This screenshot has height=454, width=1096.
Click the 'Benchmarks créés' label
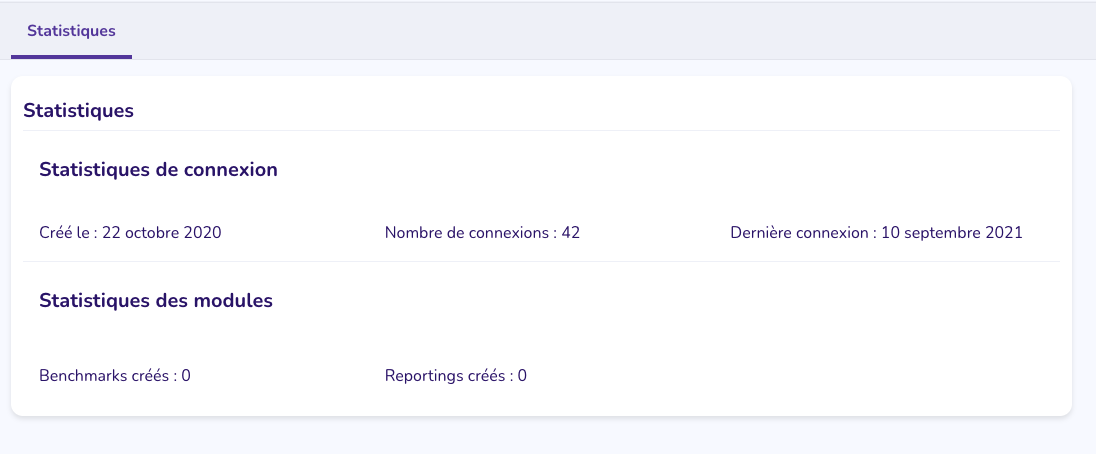pos(103,376)
